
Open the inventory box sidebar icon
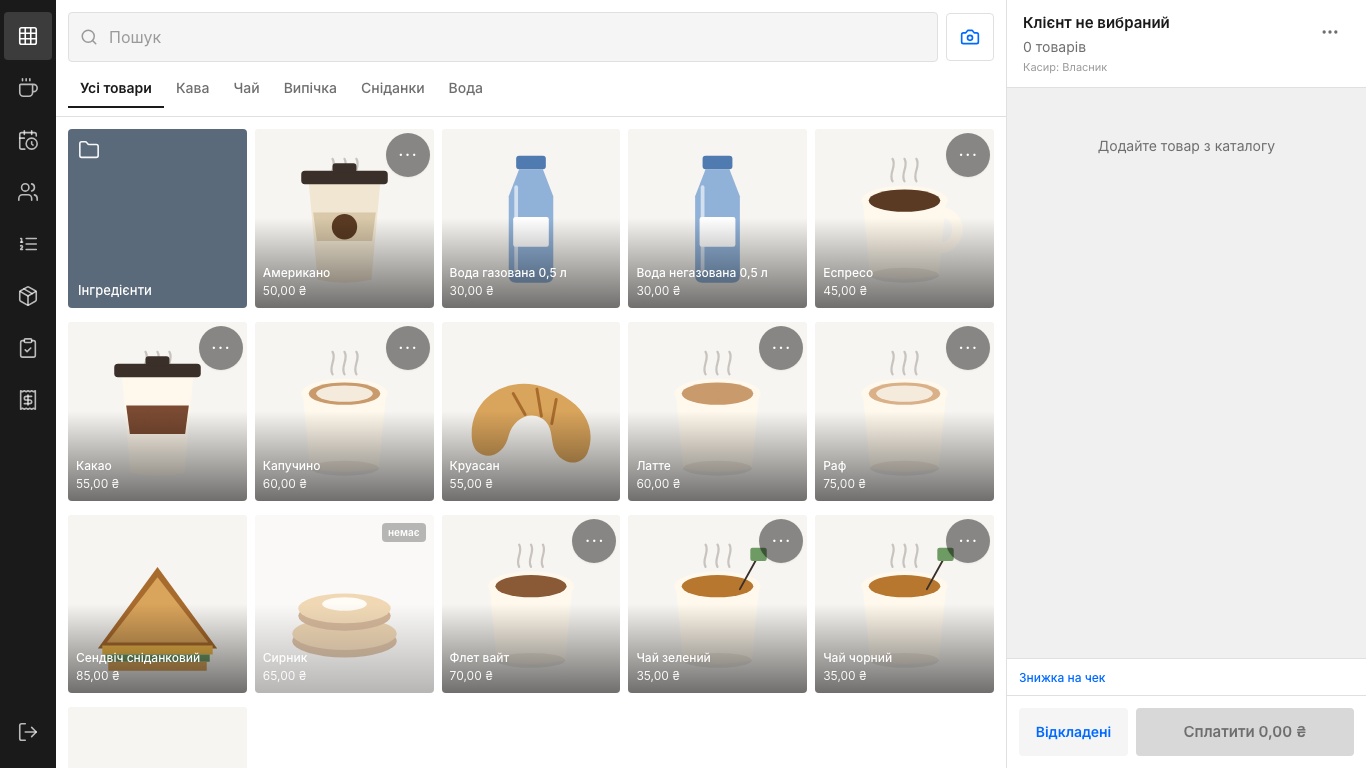(28, 296)
